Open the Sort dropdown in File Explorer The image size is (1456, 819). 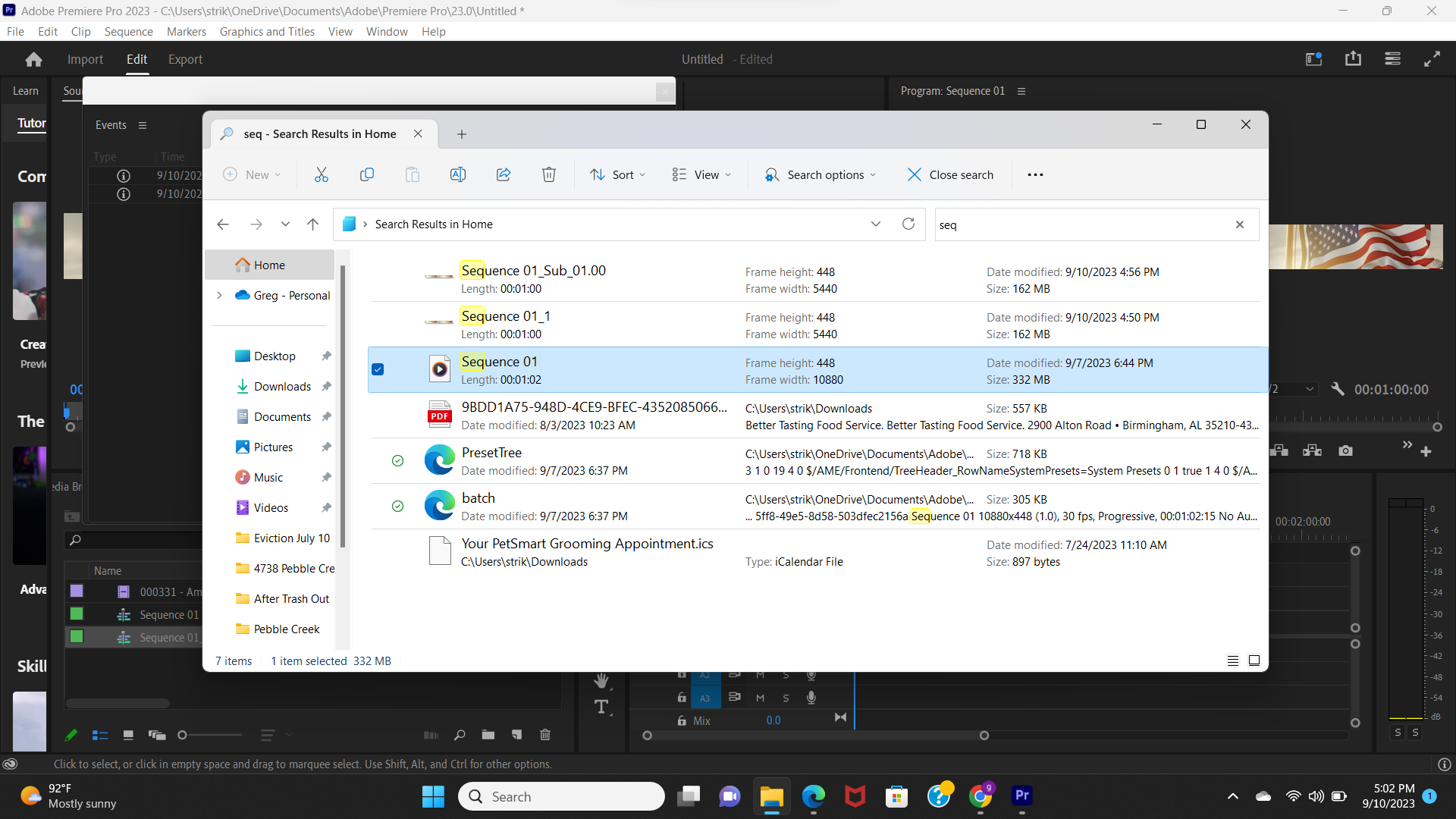click(x=617, y=174)
